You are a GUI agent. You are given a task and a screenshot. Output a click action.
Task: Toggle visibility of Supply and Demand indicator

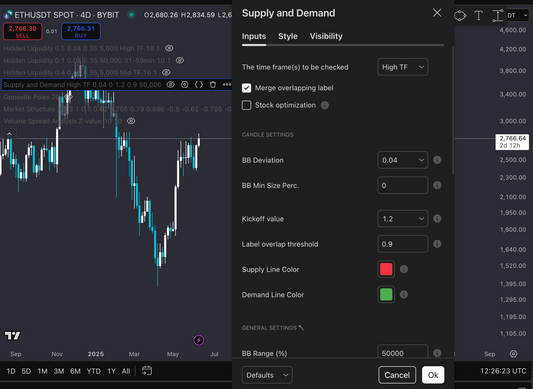[170, 85]
